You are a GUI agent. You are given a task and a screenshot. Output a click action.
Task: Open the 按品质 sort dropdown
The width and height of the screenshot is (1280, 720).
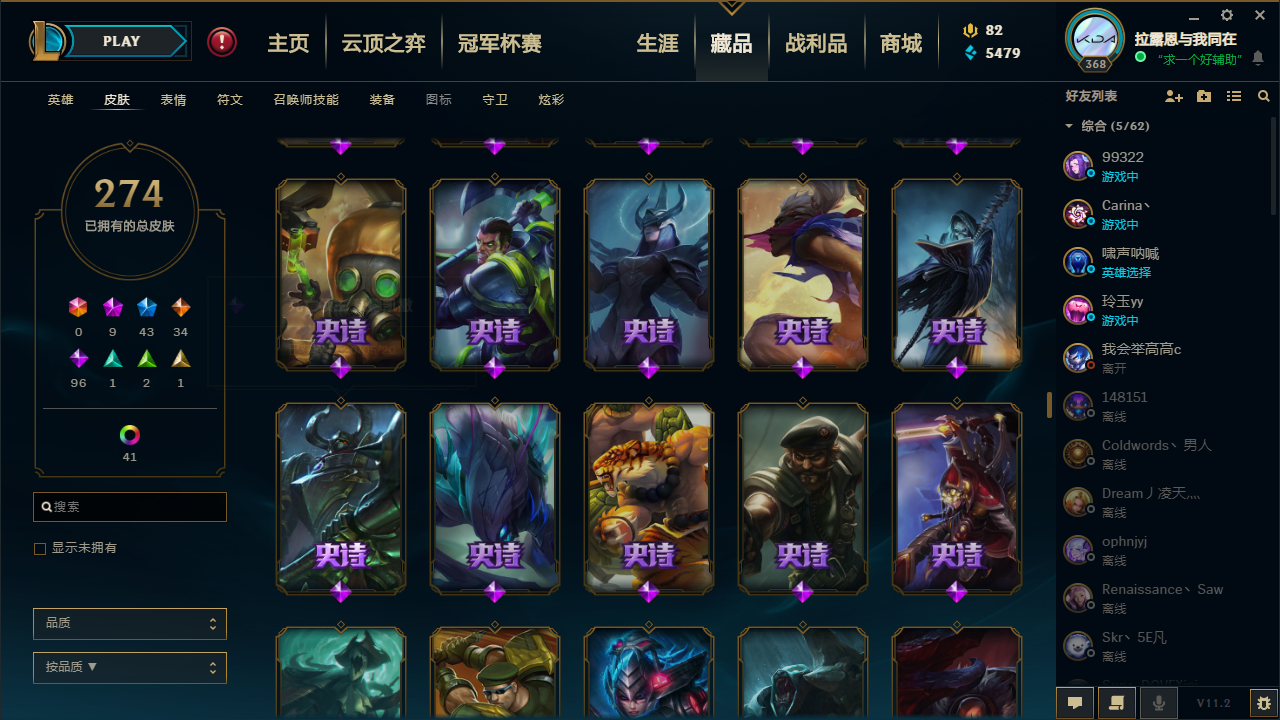click(x=130, y=667)
